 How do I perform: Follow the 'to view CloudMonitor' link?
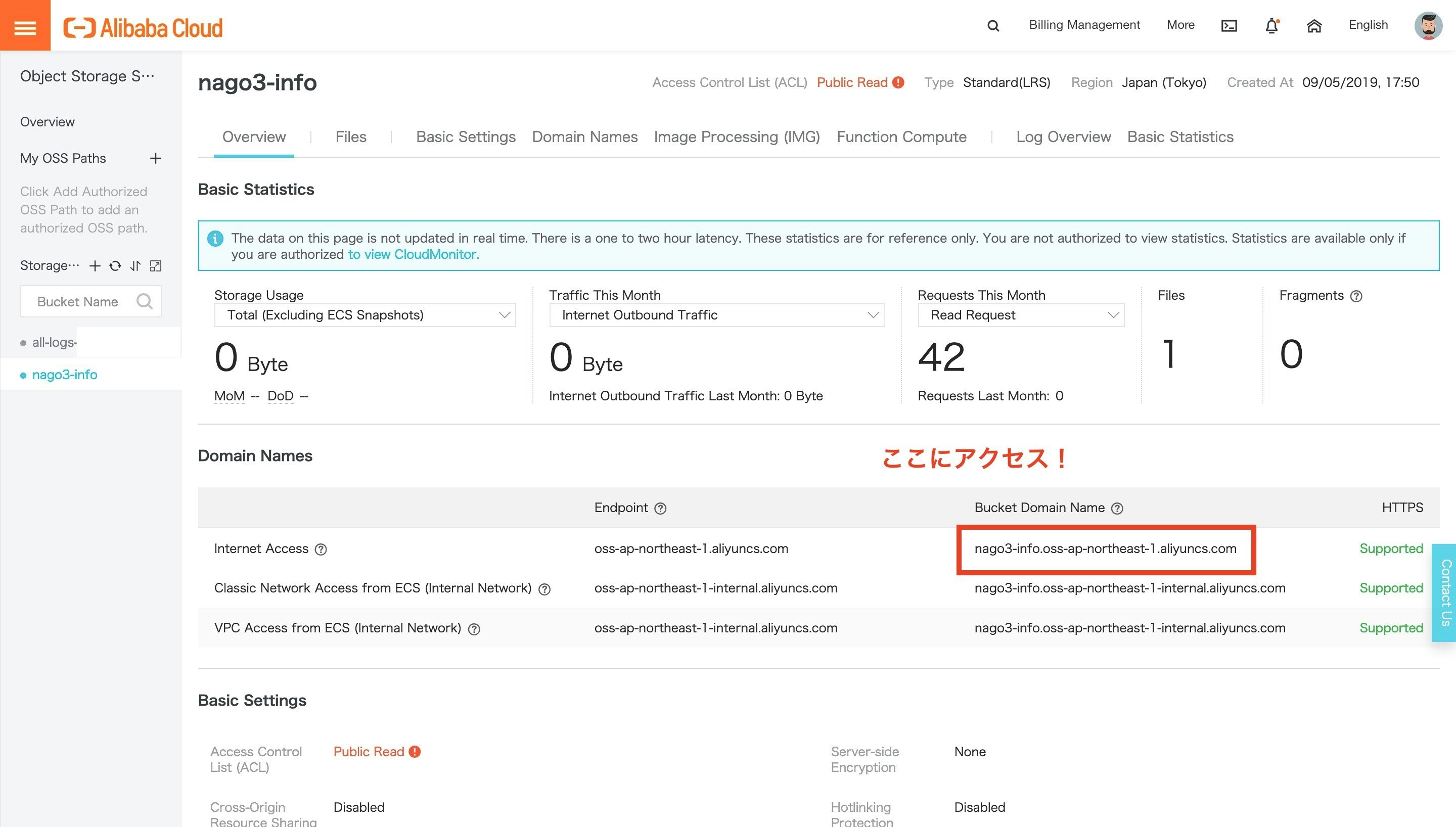(x=414, y=254)
